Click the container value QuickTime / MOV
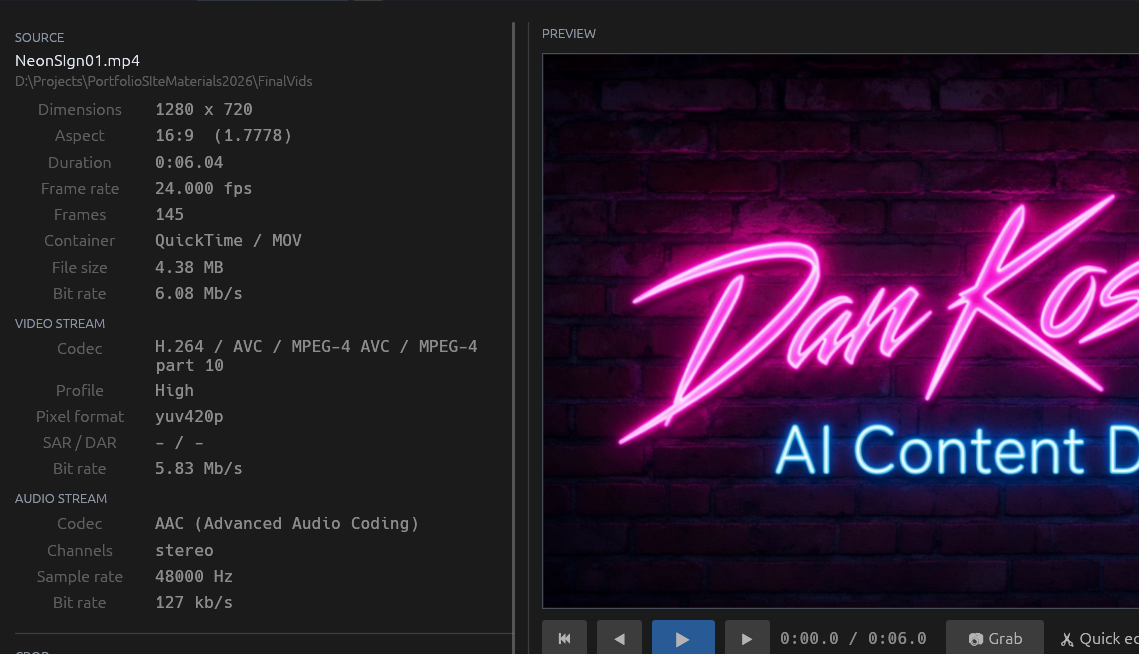The image size is (1139, 654). [x=228, y=241]
